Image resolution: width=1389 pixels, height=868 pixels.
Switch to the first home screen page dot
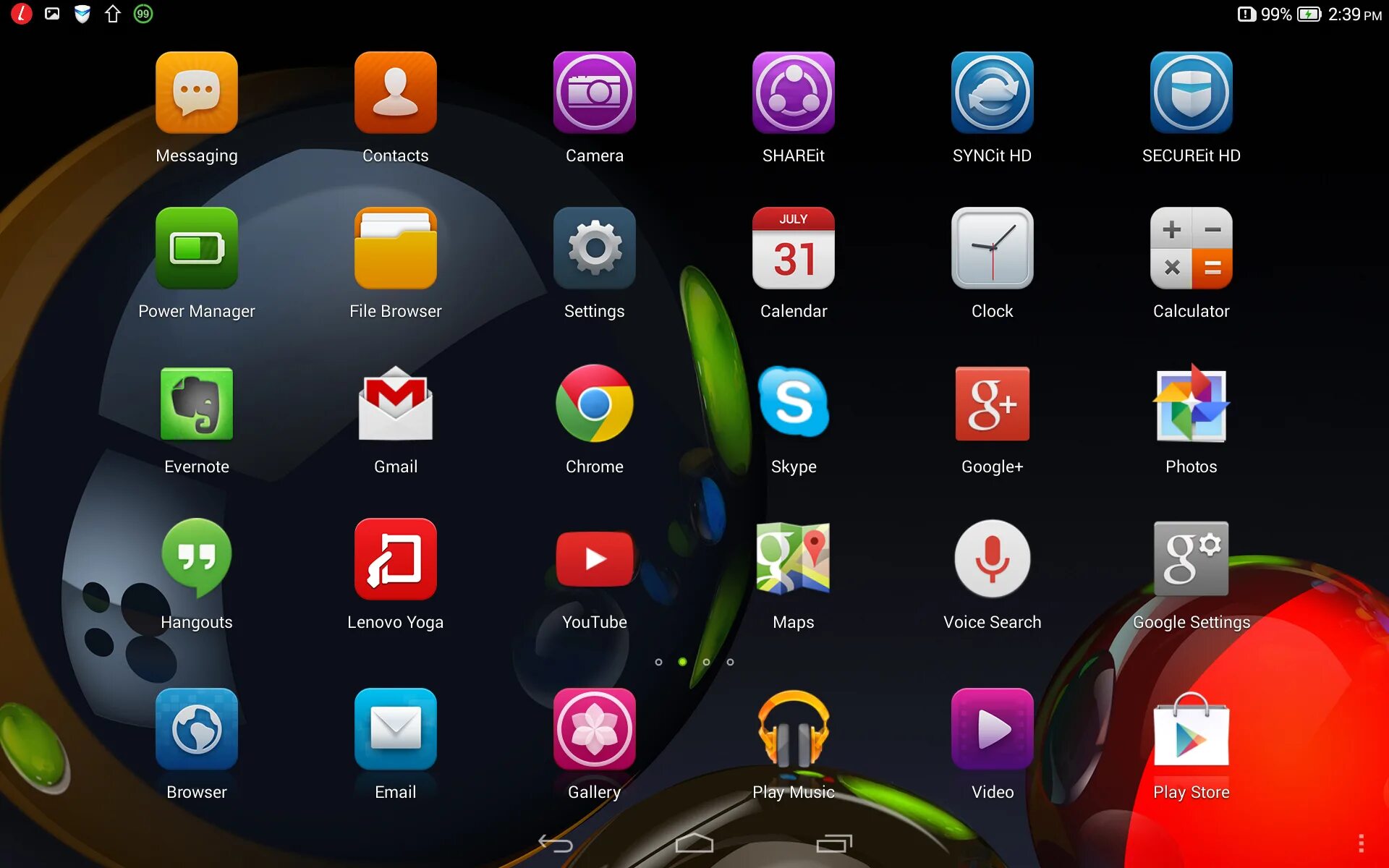pos(658,662)
